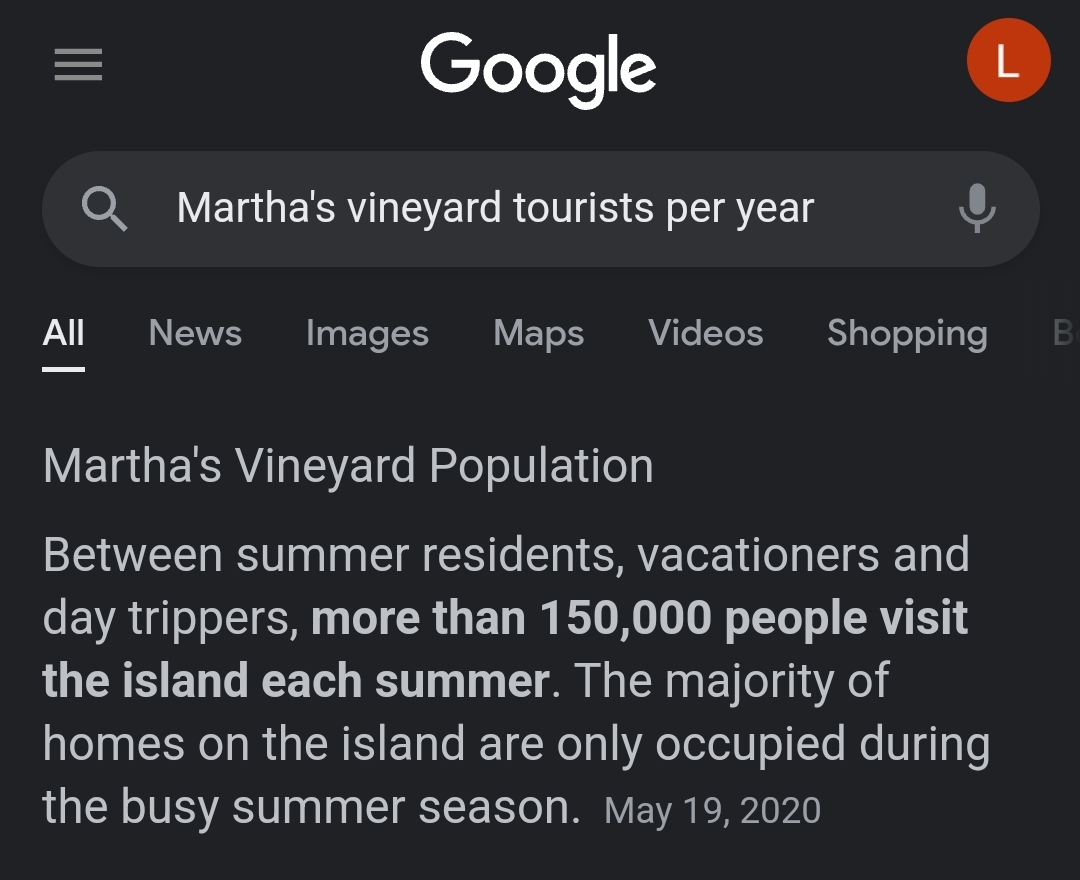The height and width of the screenshot is (880, 1080).
Task: Click the text 'the busy summer season.'
Action: coord(312,807)
